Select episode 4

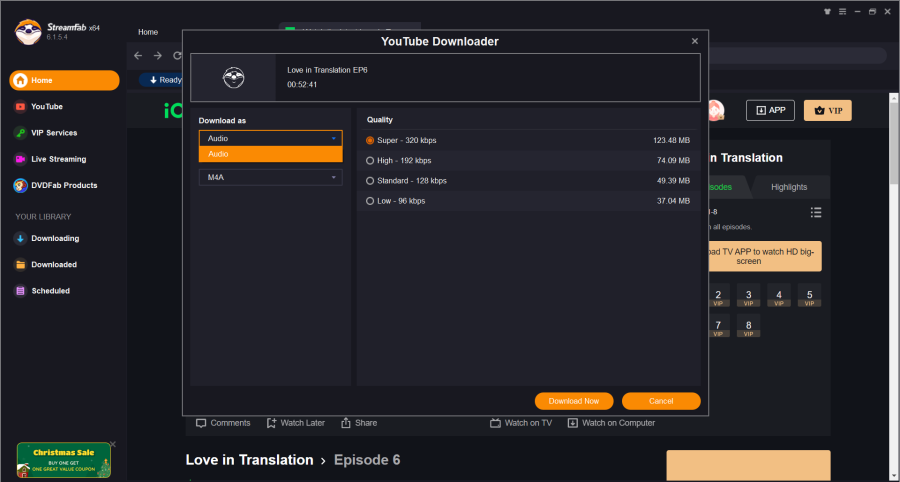pos(779,295)
